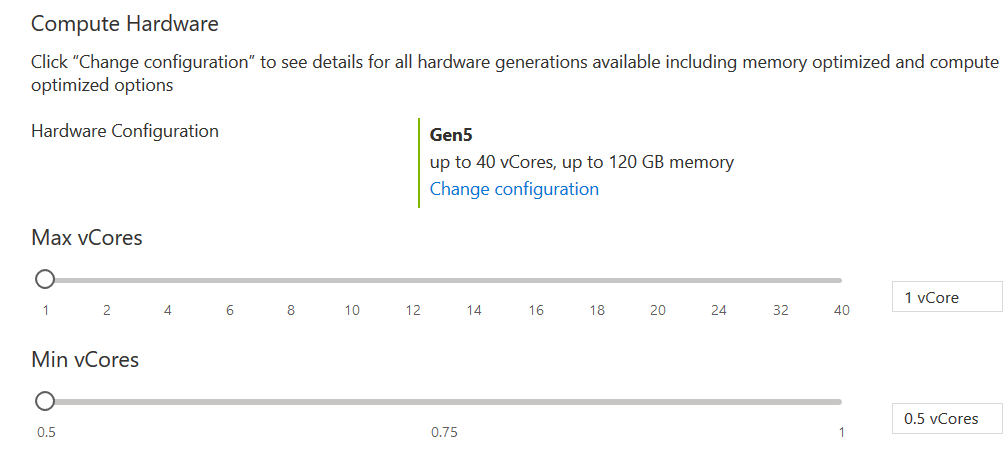1005x455 pixels.
Task: Focus the Min vCores value field showing 0.5 vCores
Action: 946,418
